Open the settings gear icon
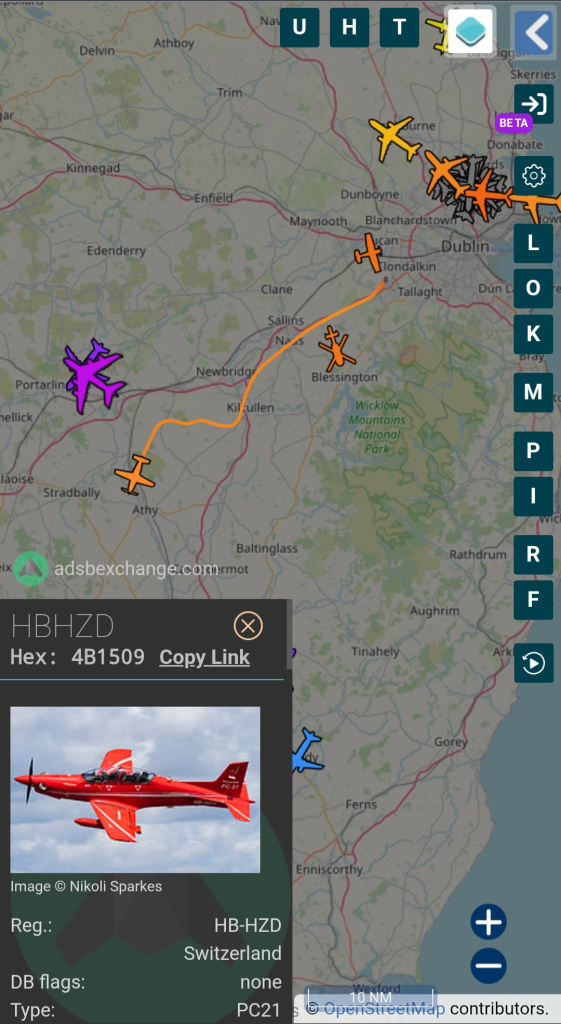Screen dimensions: 561x1024 (x=534, y=176)
